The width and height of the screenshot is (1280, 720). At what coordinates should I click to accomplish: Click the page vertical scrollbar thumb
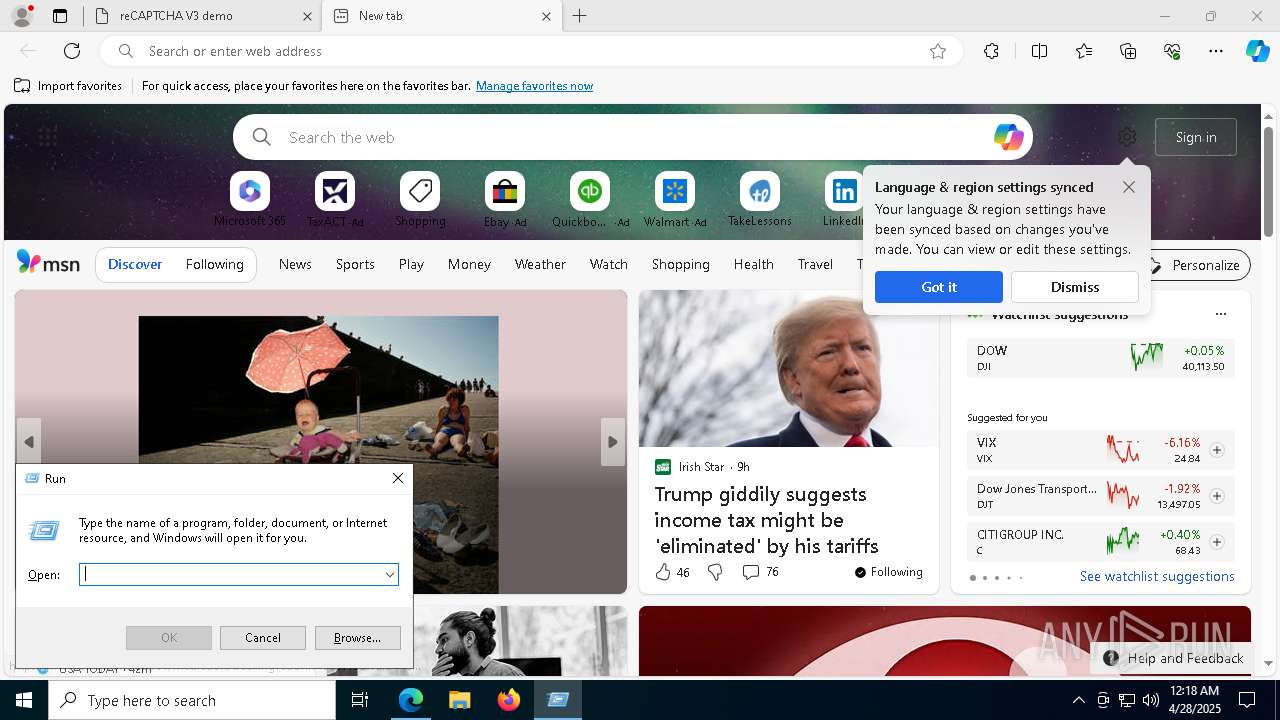tap(1268, 180)
